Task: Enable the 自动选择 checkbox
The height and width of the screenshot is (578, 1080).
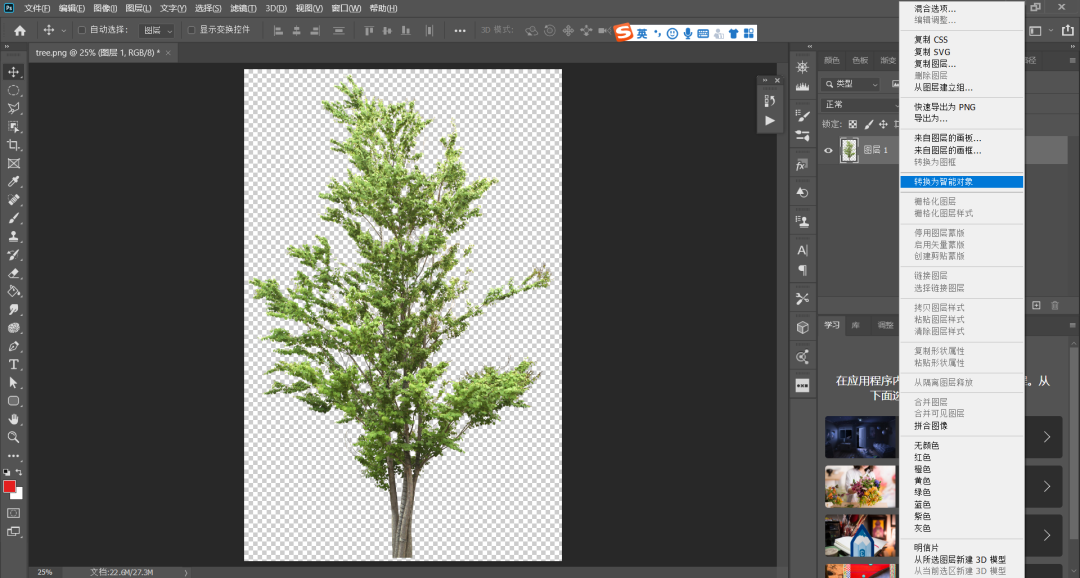Action: click(x=82, y=30)
